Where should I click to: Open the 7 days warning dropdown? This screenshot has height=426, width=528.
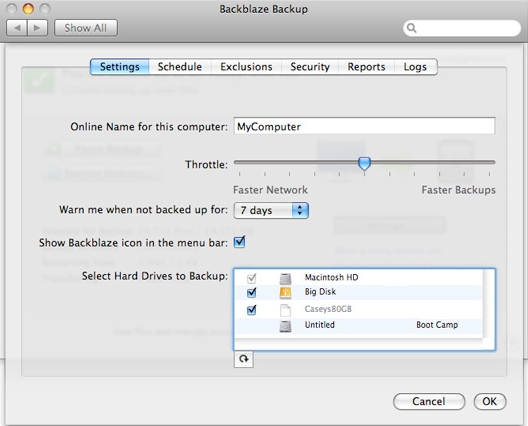271,210
